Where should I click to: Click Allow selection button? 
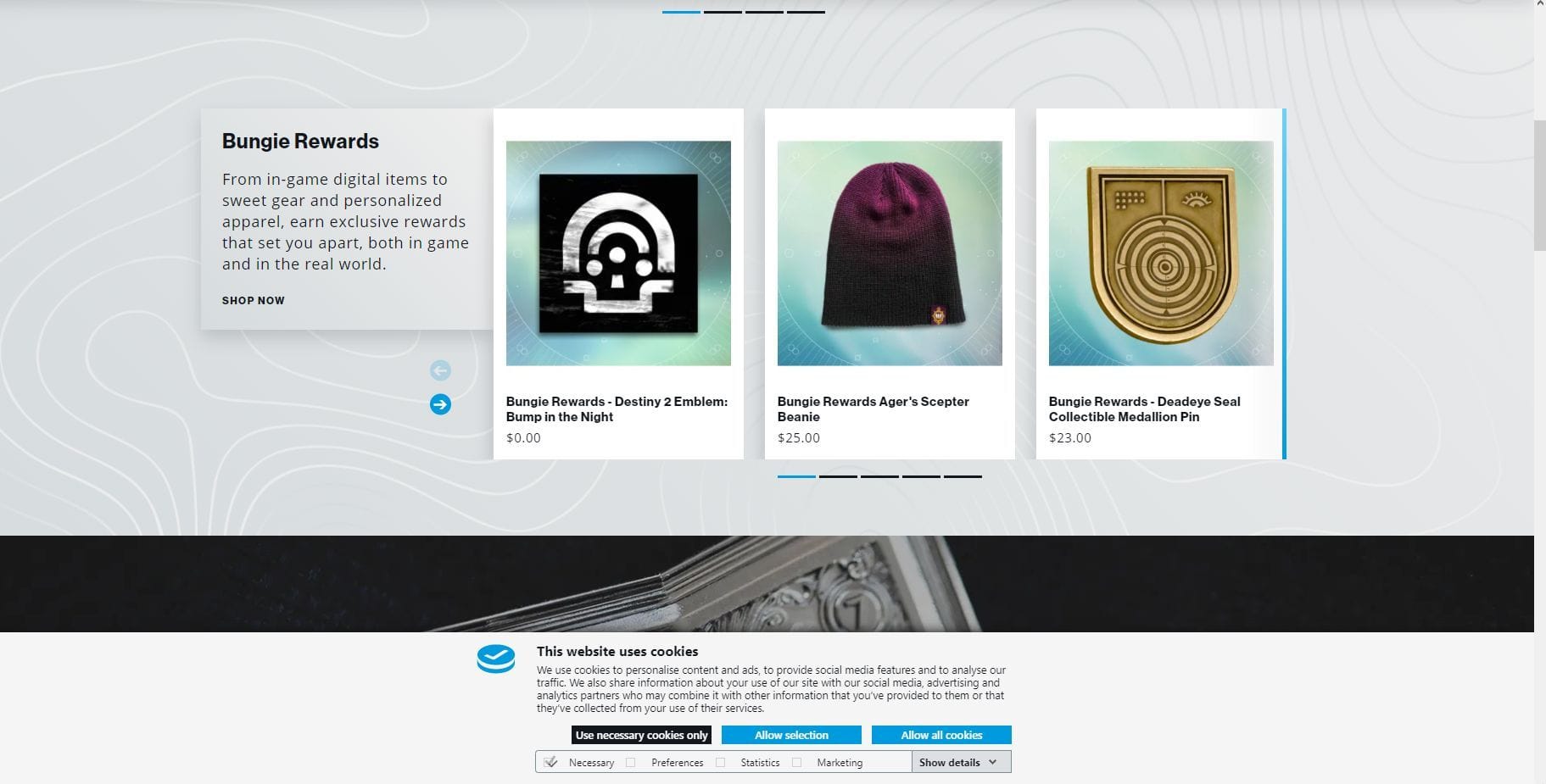[x=791, y=735]
